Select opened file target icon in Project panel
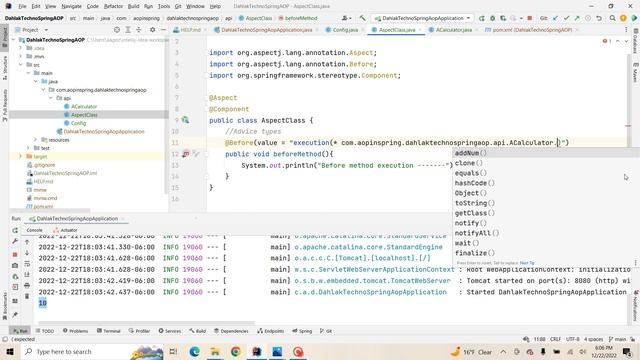 [117, 30]
